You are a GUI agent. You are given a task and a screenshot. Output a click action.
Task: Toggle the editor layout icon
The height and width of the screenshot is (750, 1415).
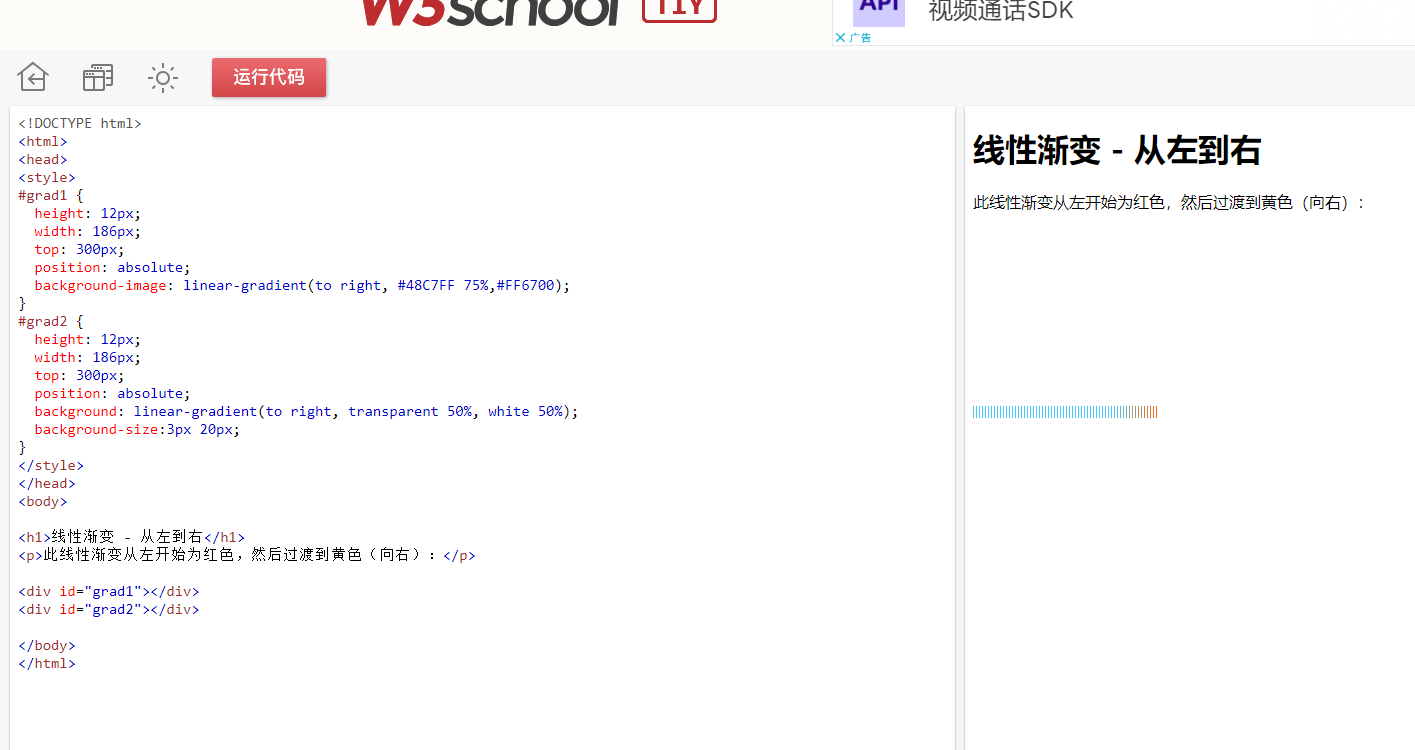tap(98, 77)
